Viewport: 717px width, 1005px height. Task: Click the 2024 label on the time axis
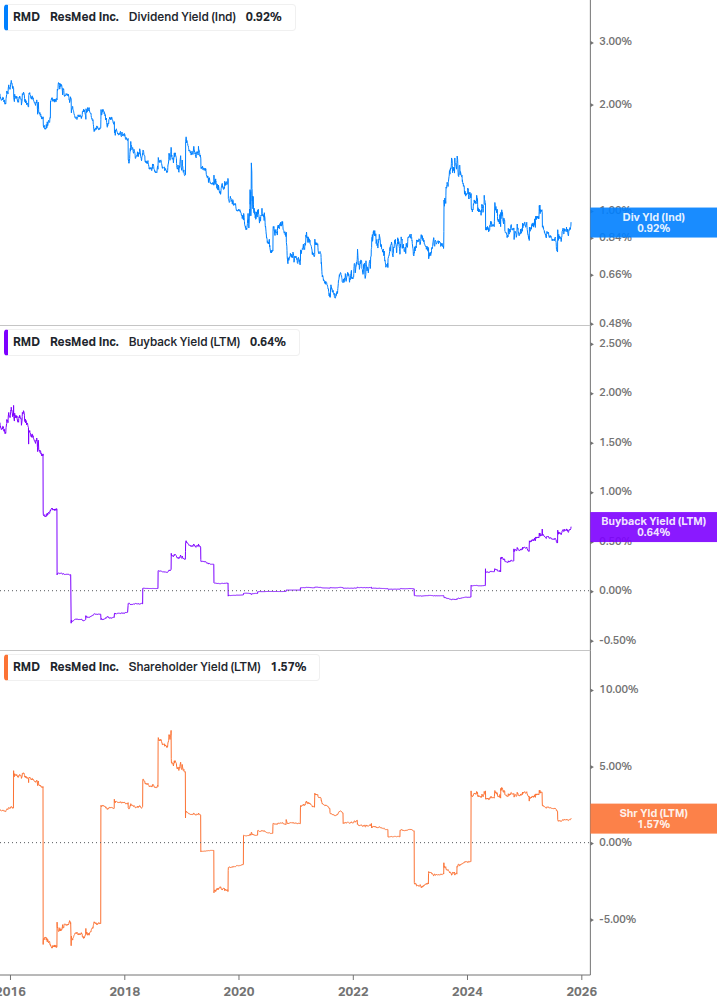click(467, 991)
